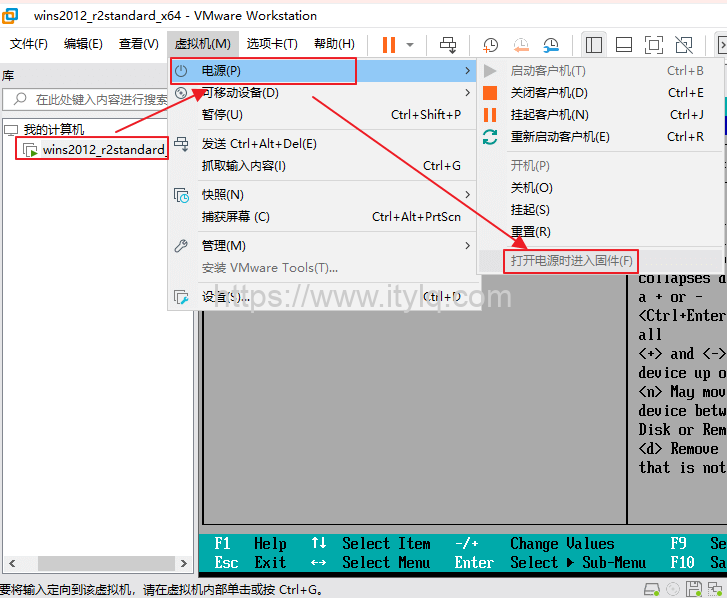Expand the 快照(N) submenu
This screenshot has width=727, height=598.
click(222, 194)
